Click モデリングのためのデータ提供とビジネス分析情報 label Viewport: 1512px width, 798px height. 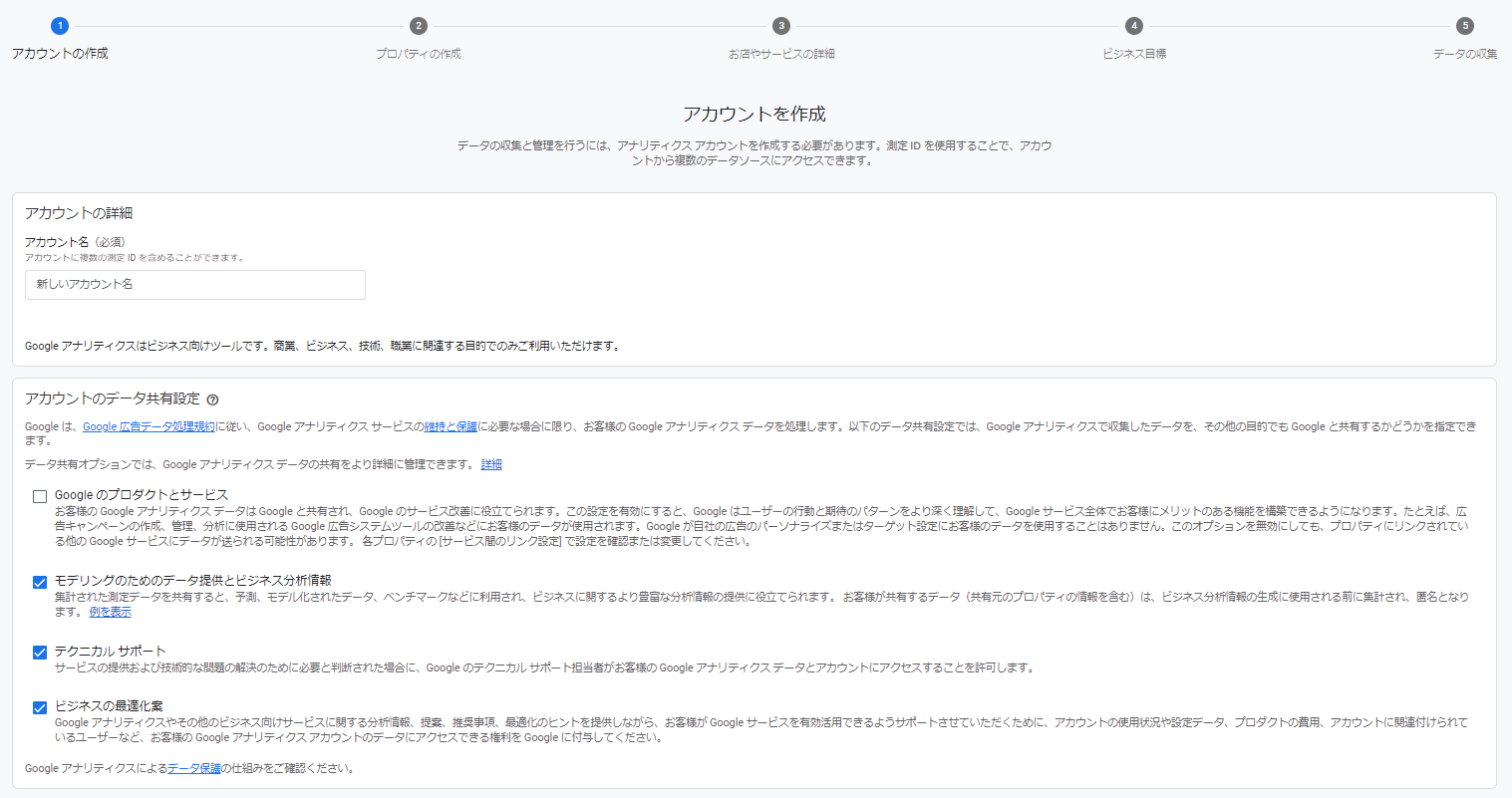193,581
